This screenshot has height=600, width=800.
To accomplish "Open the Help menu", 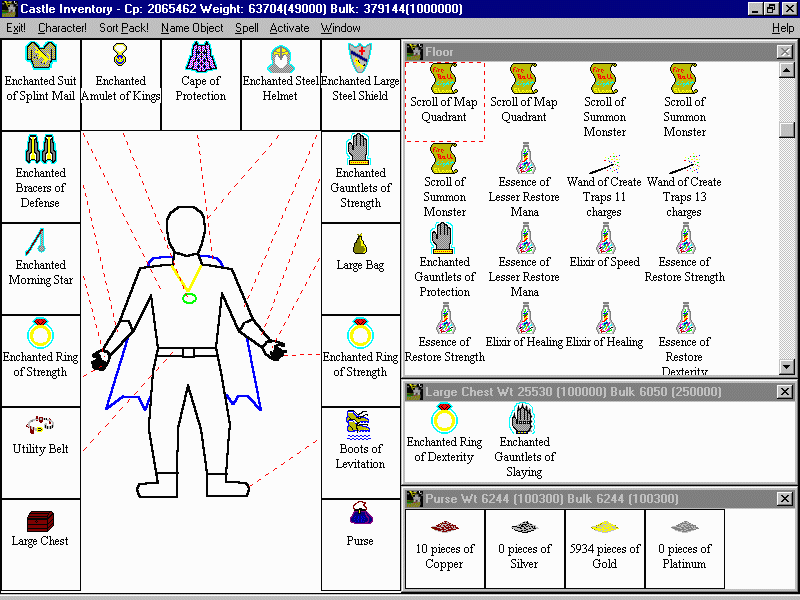I will (783, 28).
